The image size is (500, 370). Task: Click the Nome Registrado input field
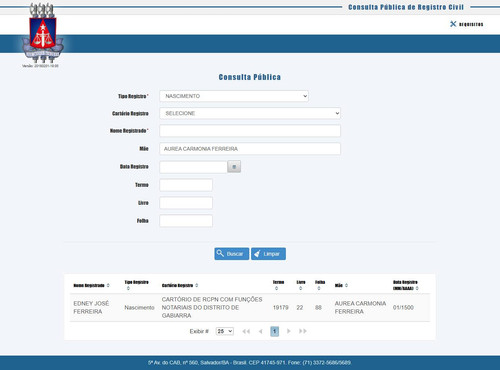coord(250,131)
